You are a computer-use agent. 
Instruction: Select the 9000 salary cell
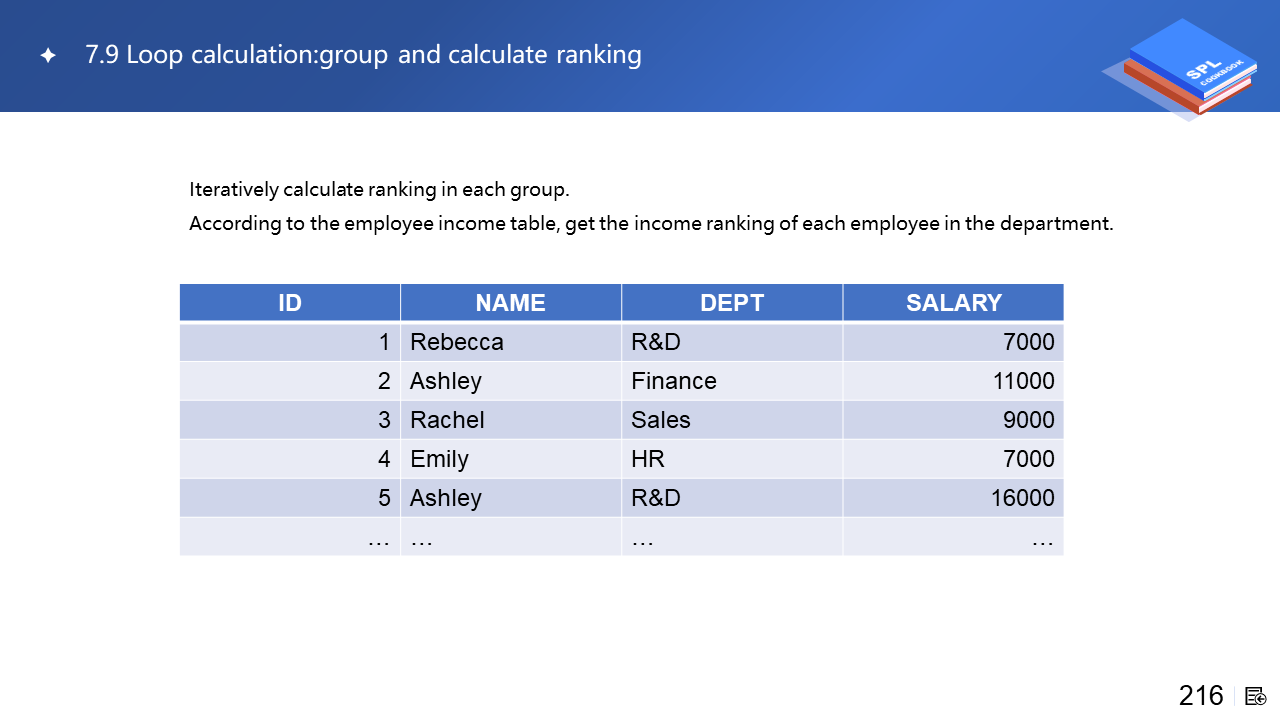(x=1028, y=420)
